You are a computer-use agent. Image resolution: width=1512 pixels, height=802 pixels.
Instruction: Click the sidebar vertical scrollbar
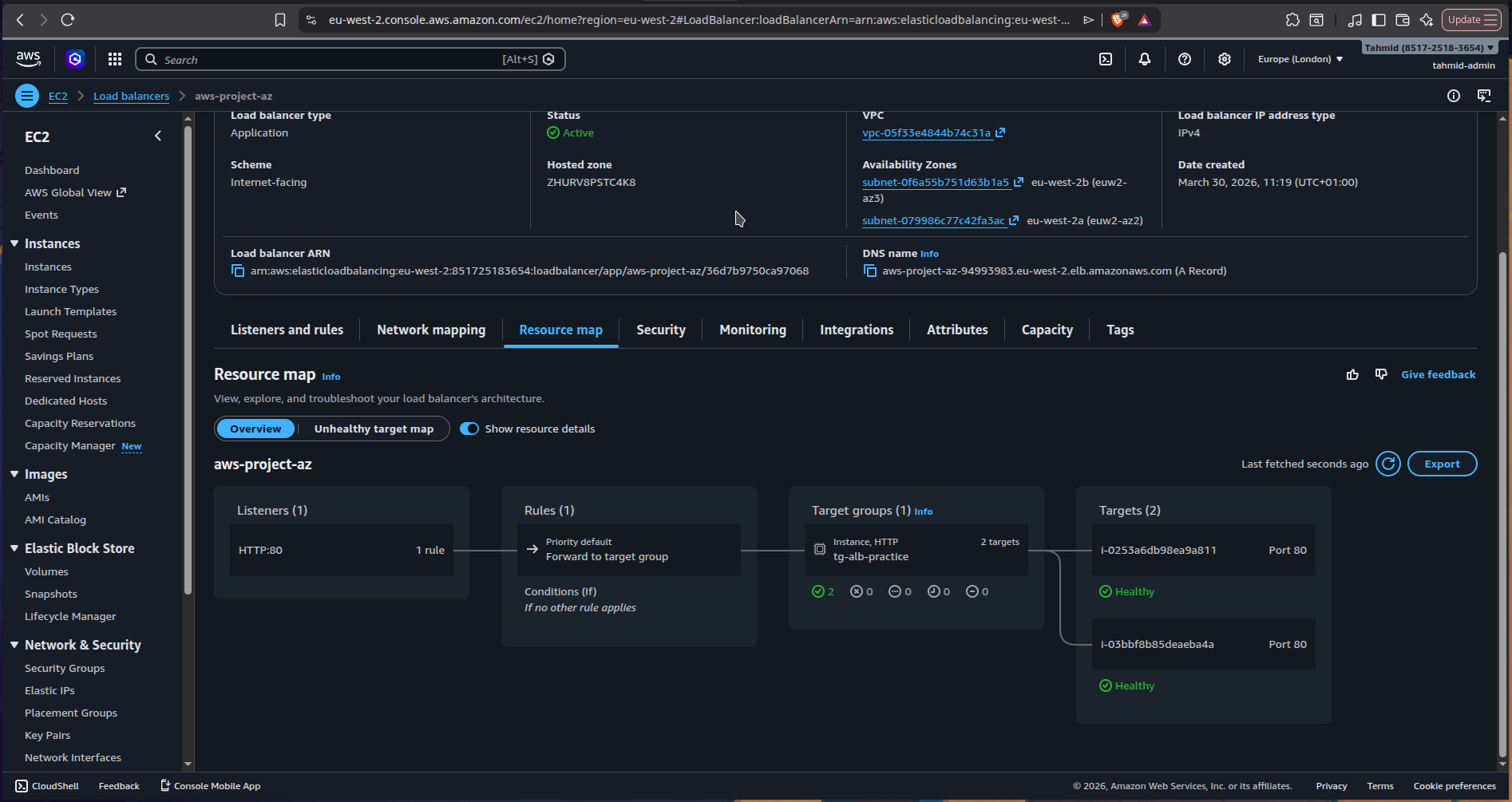click(x=188, y=359)
